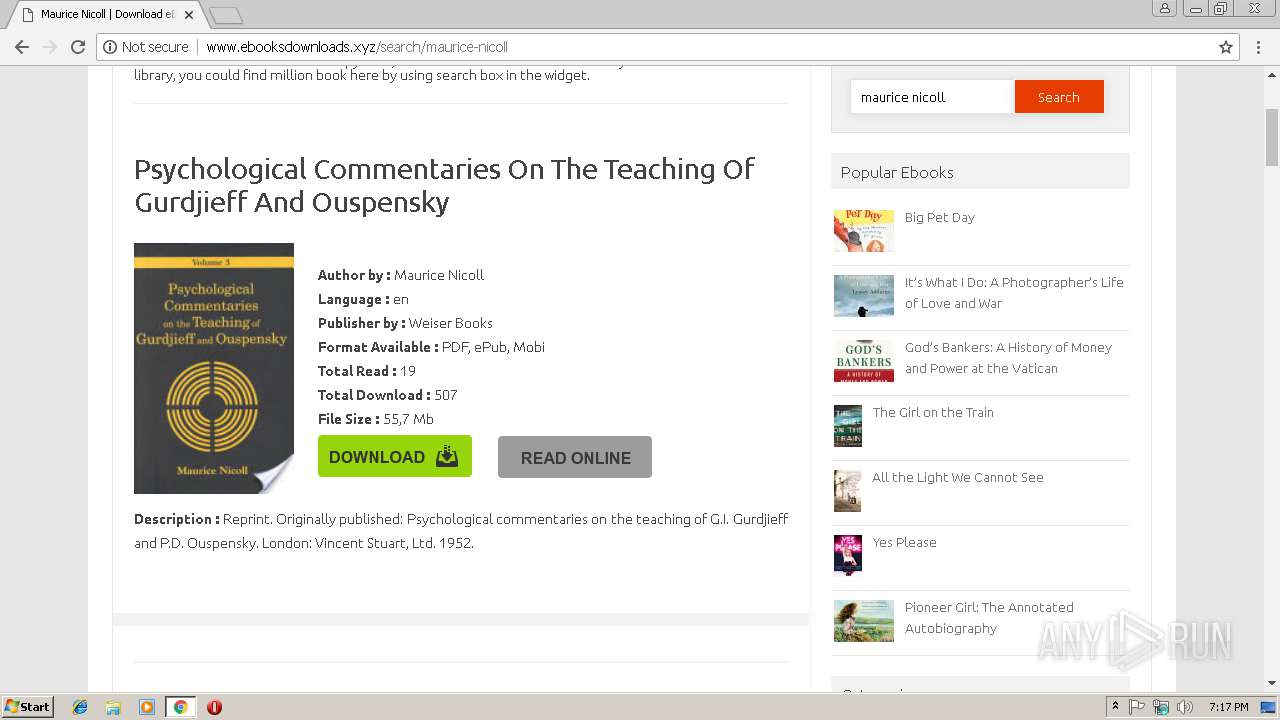The width and height of the screenshot is (1280, 720).
Task: Open the God's Bankers cover thumbnail
Action: point(864,361)
